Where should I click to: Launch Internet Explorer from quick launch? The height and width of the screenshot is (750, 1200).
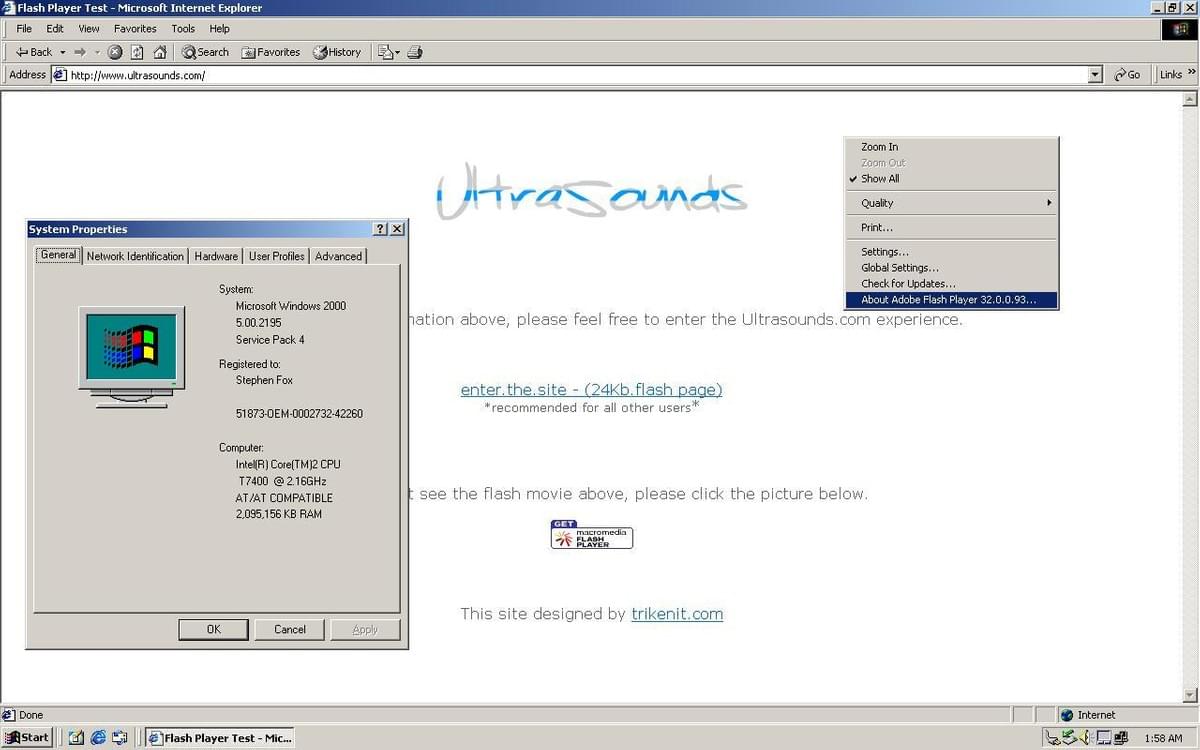(x=98, y=738)
